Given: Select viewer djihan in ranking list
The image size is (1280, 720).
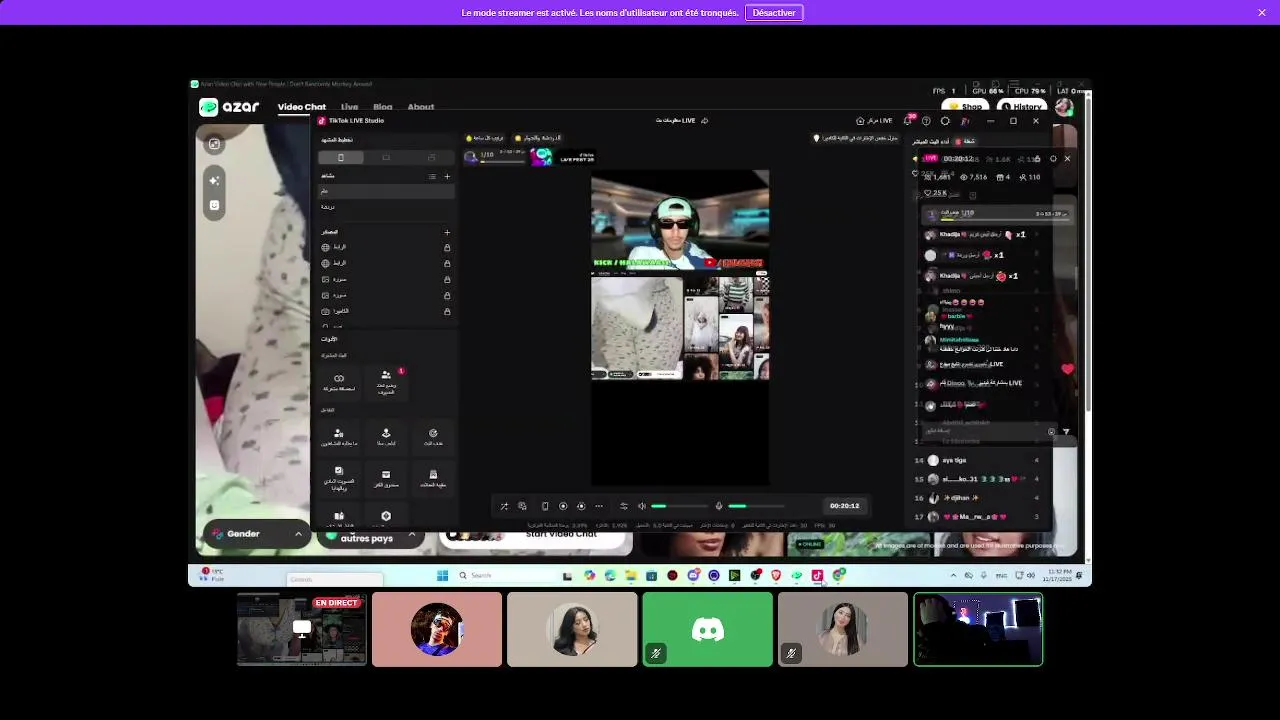Looking at the screenshot, I should (x=977, y=498).
